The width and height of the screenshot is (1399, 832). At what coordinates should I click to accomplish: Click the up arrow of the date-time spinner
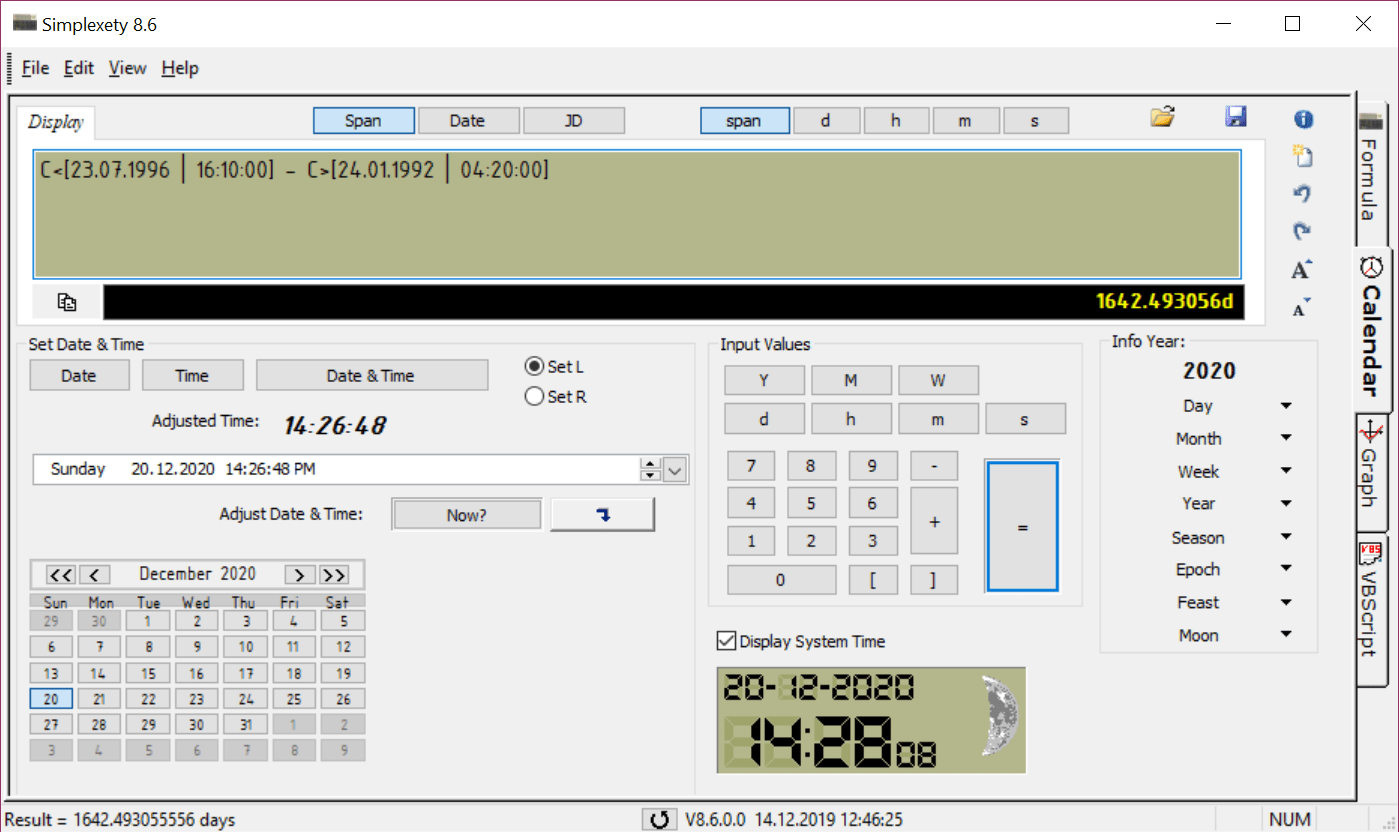[650, 463]
